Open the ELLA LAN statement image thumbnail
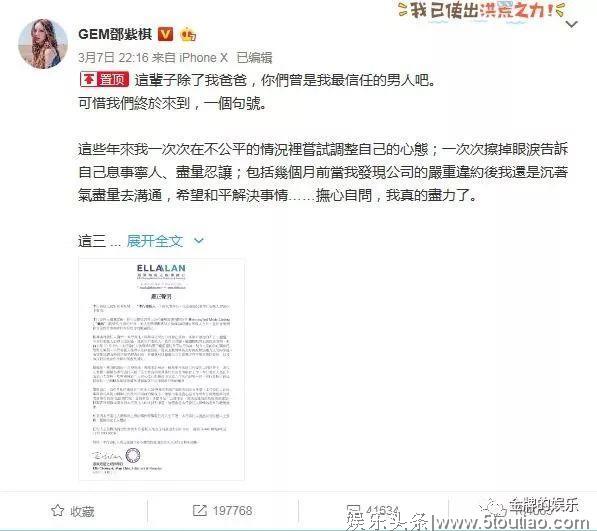597x531 pixels. pyautogui.click(x=161, y=369)
